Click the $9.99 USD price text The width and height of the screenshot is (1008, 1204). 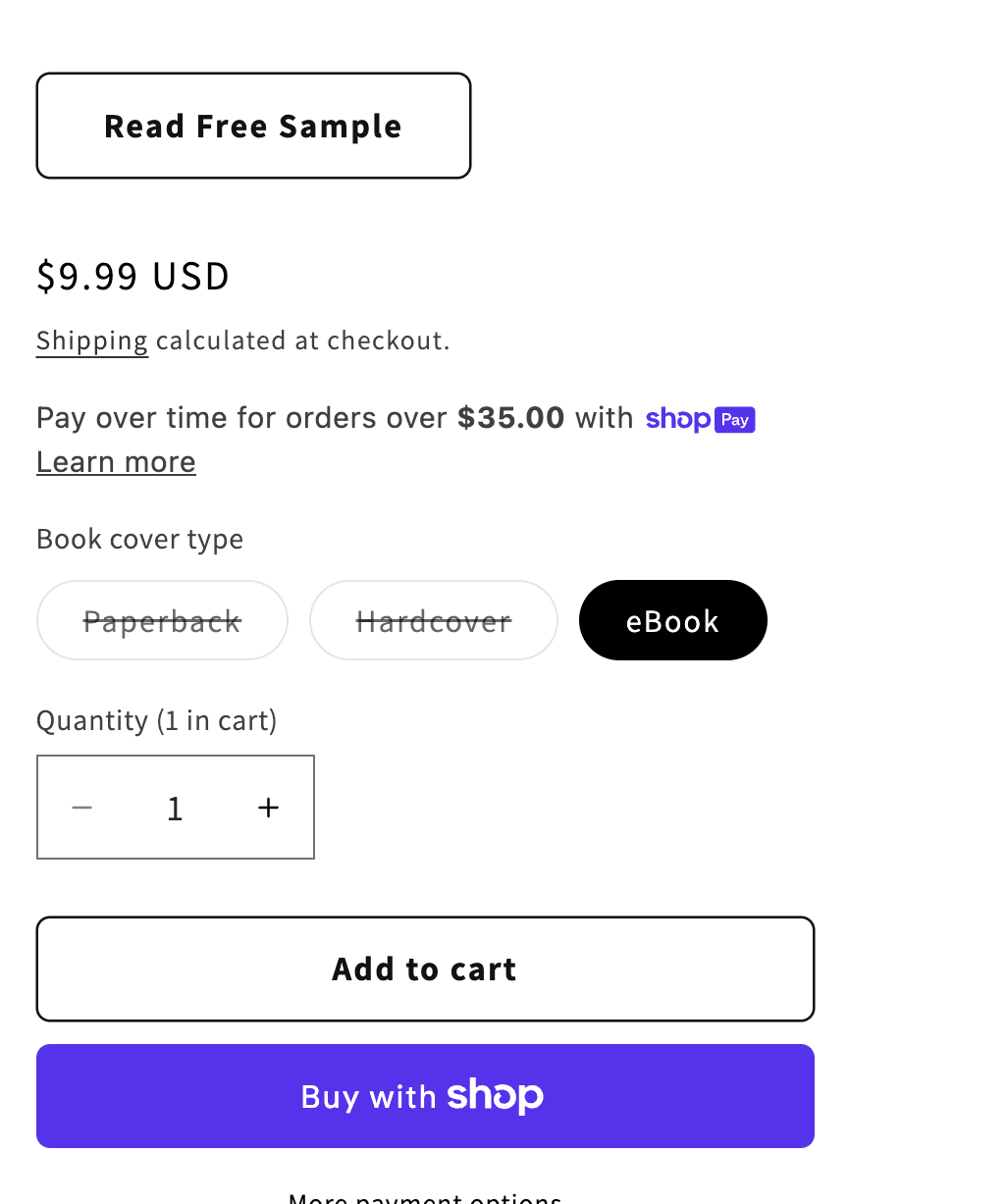click(133, 277)
